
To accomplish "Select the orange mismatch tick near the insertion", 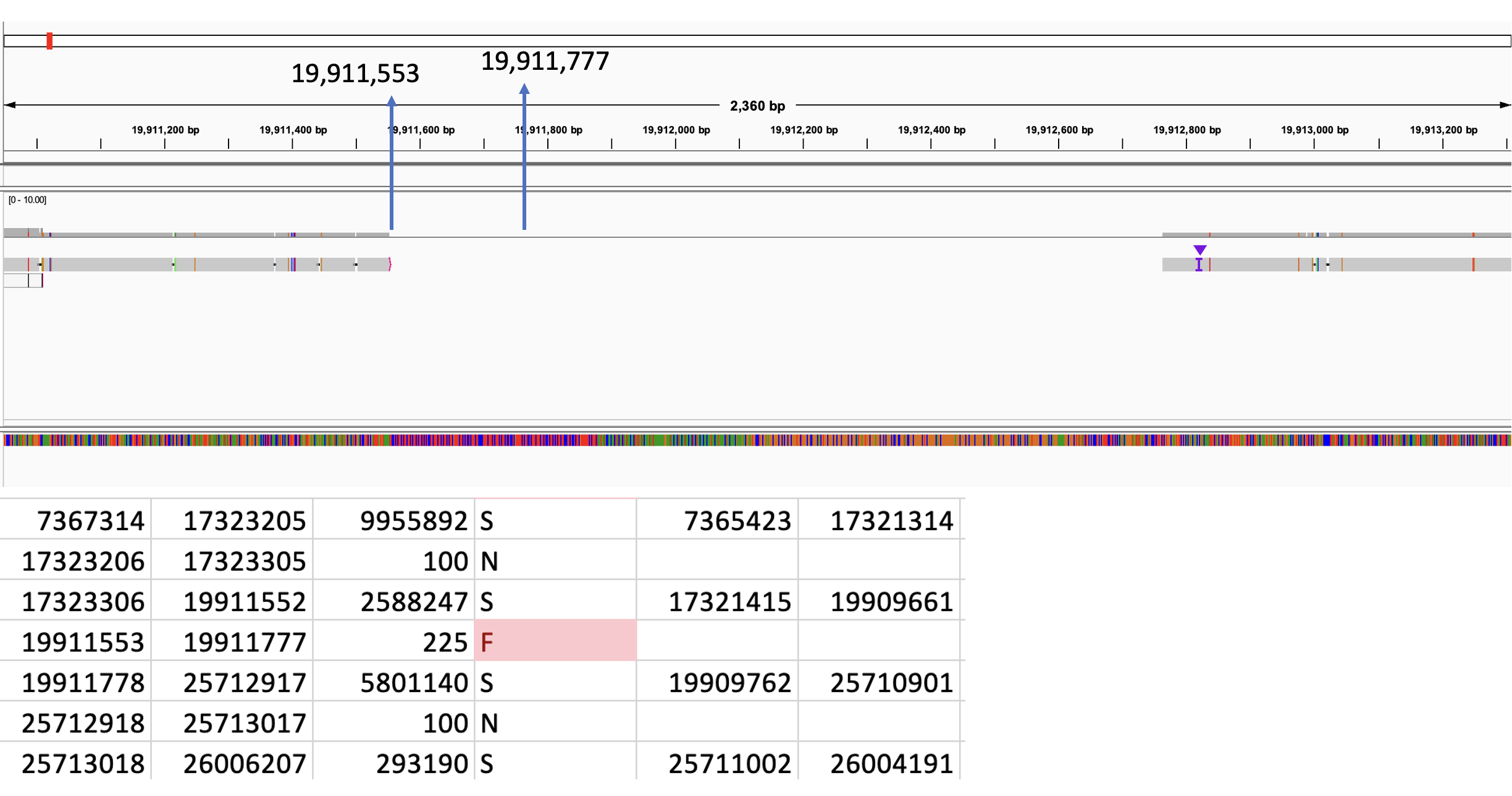I will click(x=1299, y=264).
